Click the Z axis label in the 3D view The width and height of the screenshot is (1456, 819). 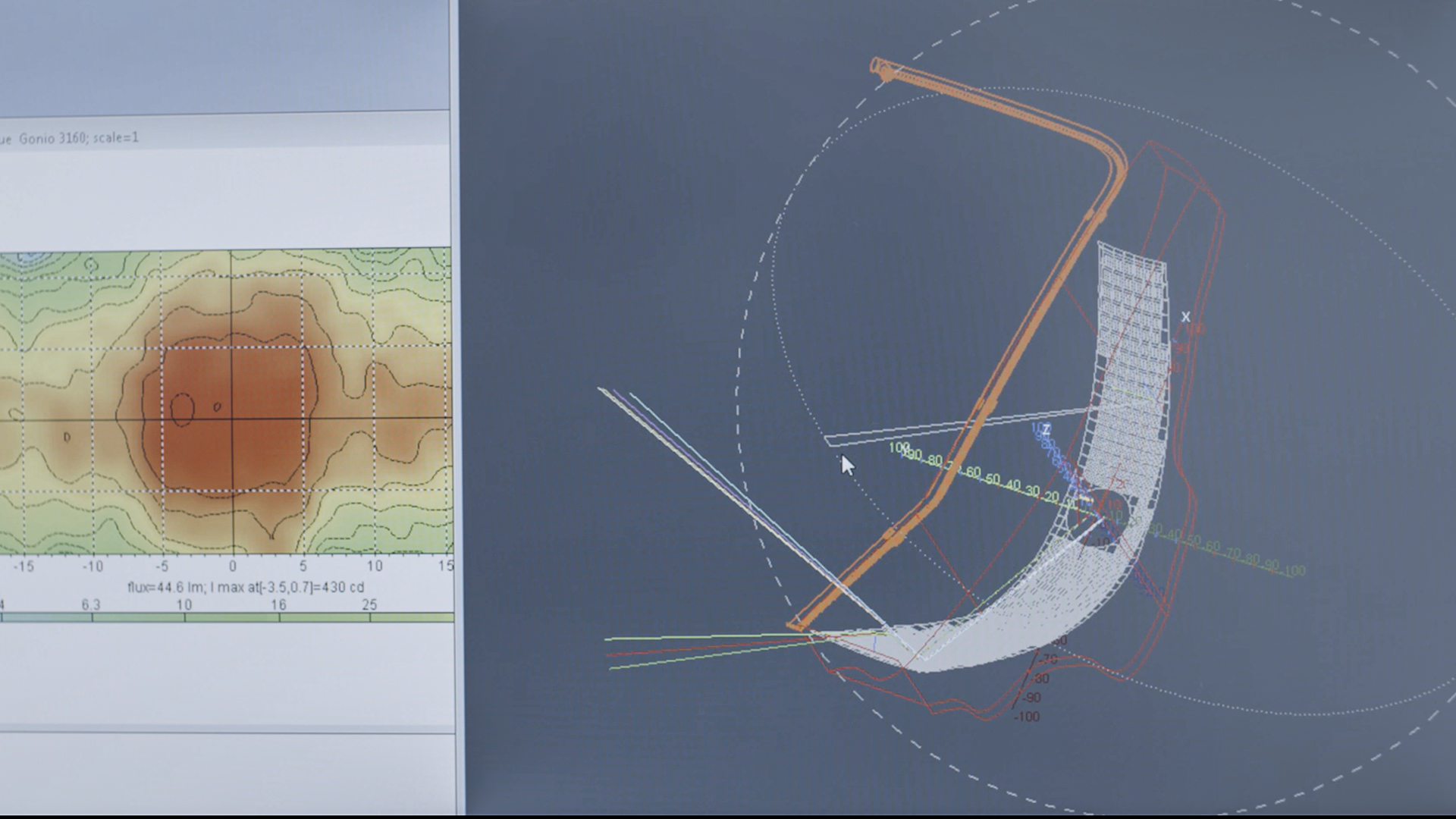(x=1046, y=430)
